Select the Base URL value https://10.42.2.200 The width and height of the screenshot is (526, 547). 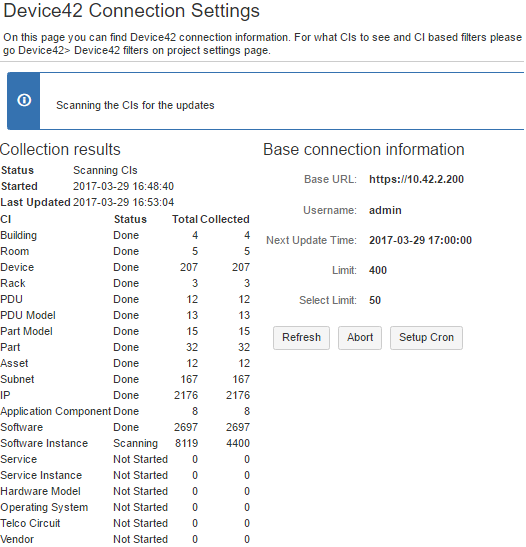(x=416, y=179)
